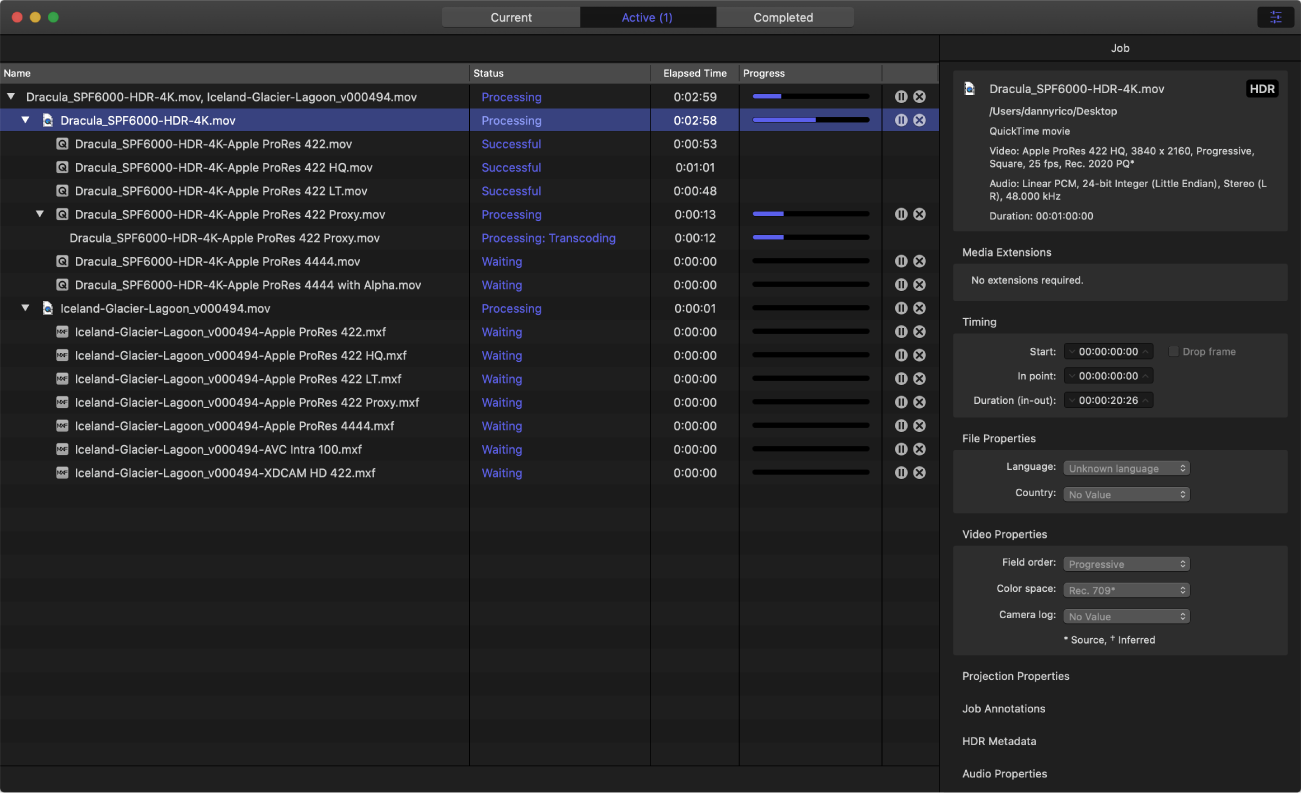The height and width of the screenshot is (794, 1302).
Task: Pause the Iceland-Glacier-Lagoon_v000494.mov job
Action: [901, 309]
